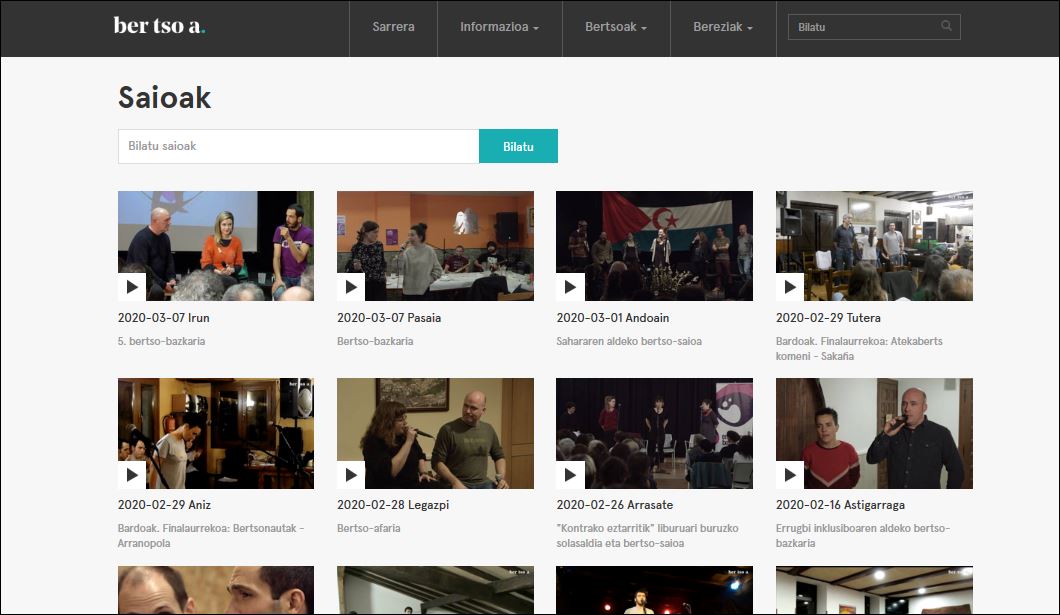Open the Sarrera menu item
The image size is (1060, 615).
pos(393,27)
